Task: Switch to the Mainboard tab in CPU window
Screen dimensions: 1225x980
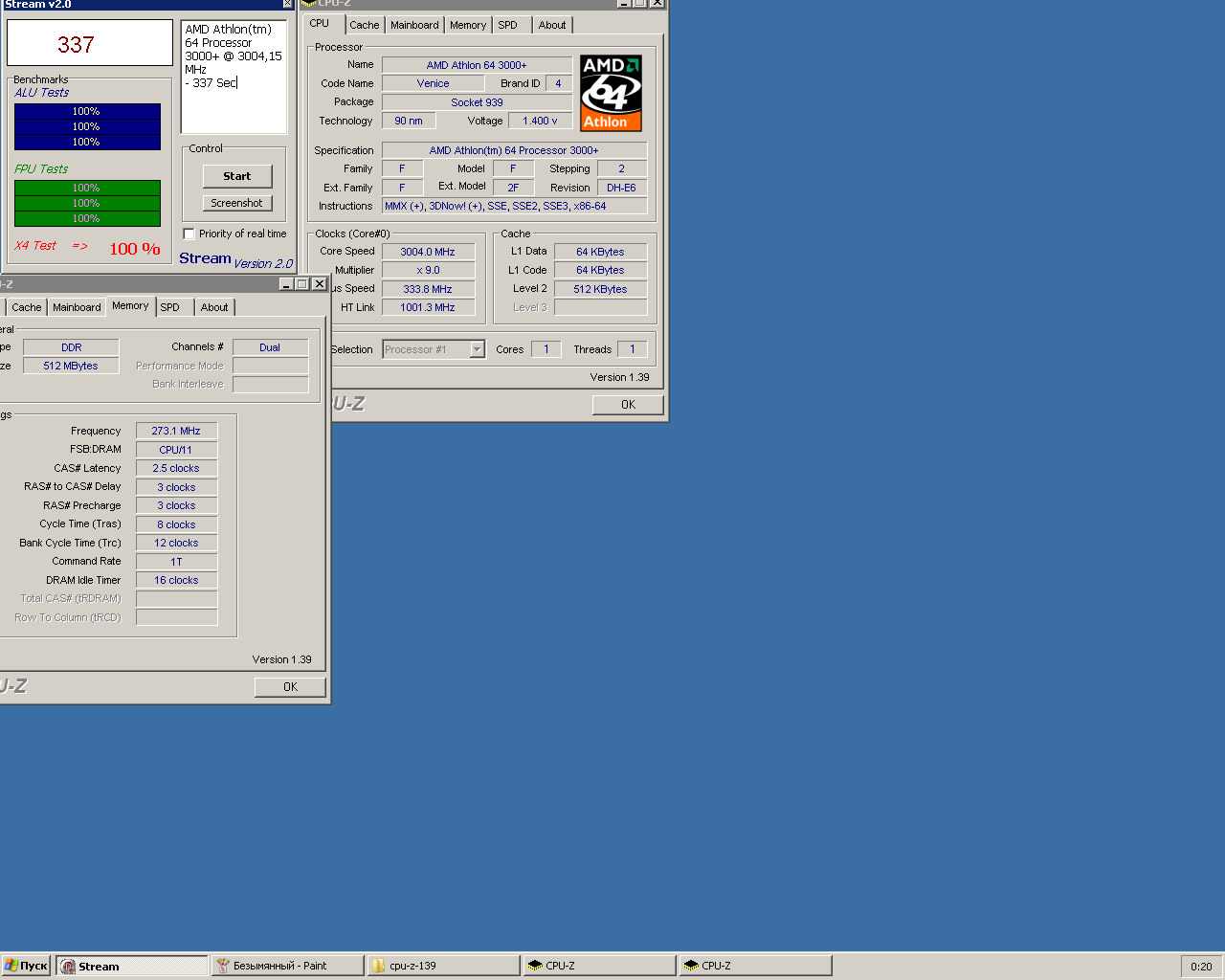Action: pos(414,25)
